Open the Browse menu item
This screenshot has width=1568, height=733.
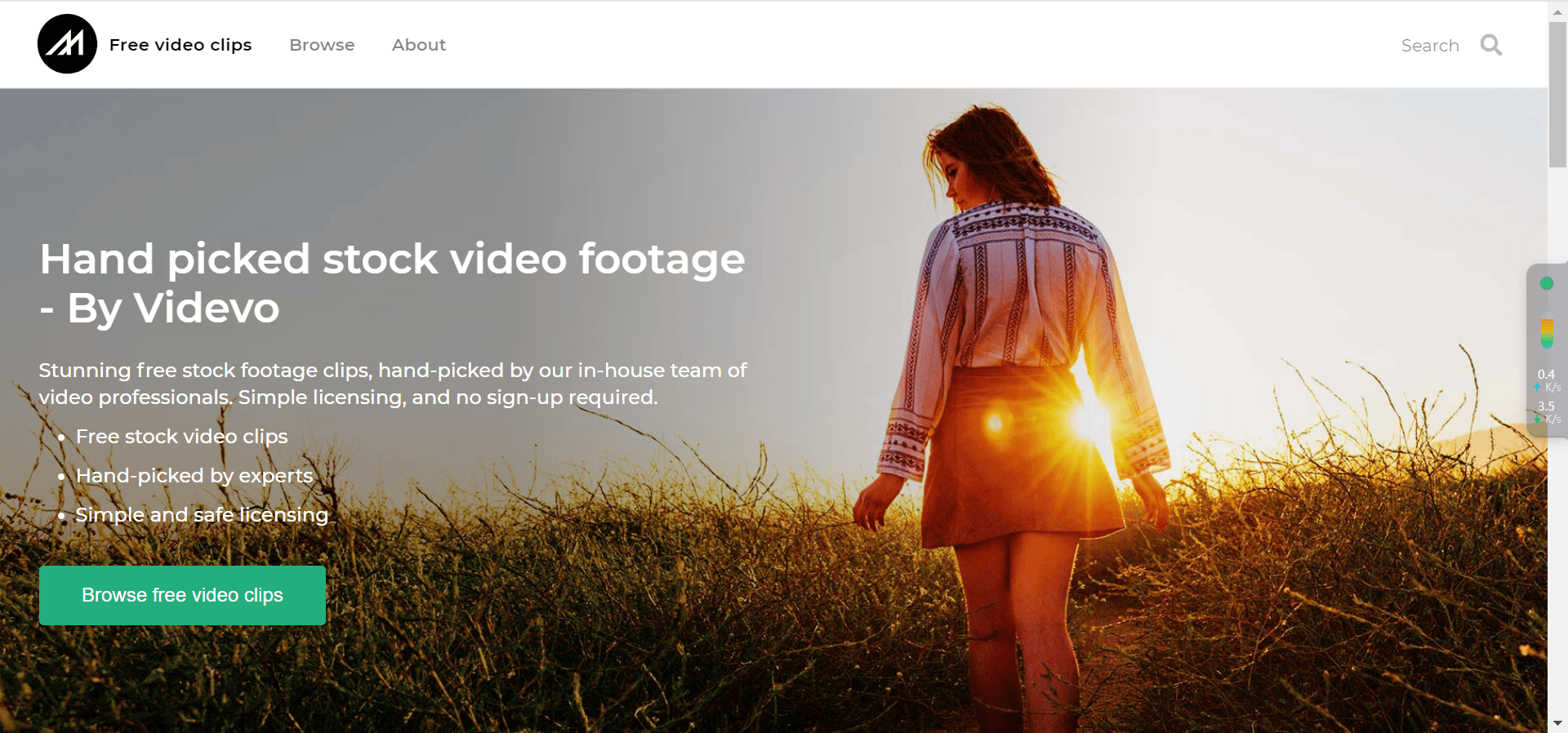[x=322, y=45]
